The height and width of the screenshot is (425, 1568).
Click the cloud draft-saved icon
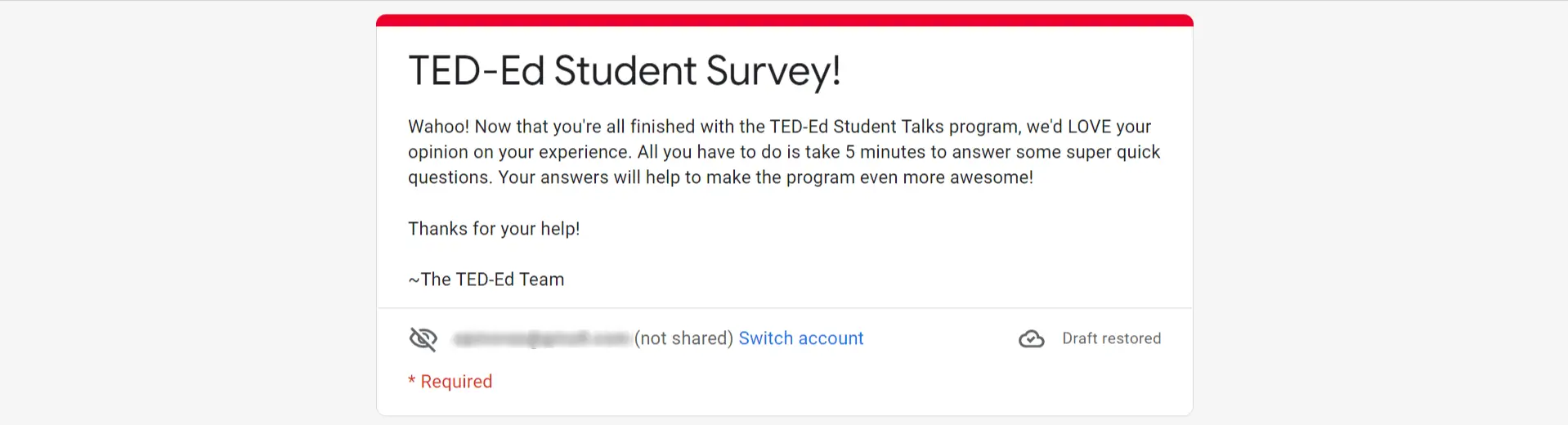tap(1032, 338)
